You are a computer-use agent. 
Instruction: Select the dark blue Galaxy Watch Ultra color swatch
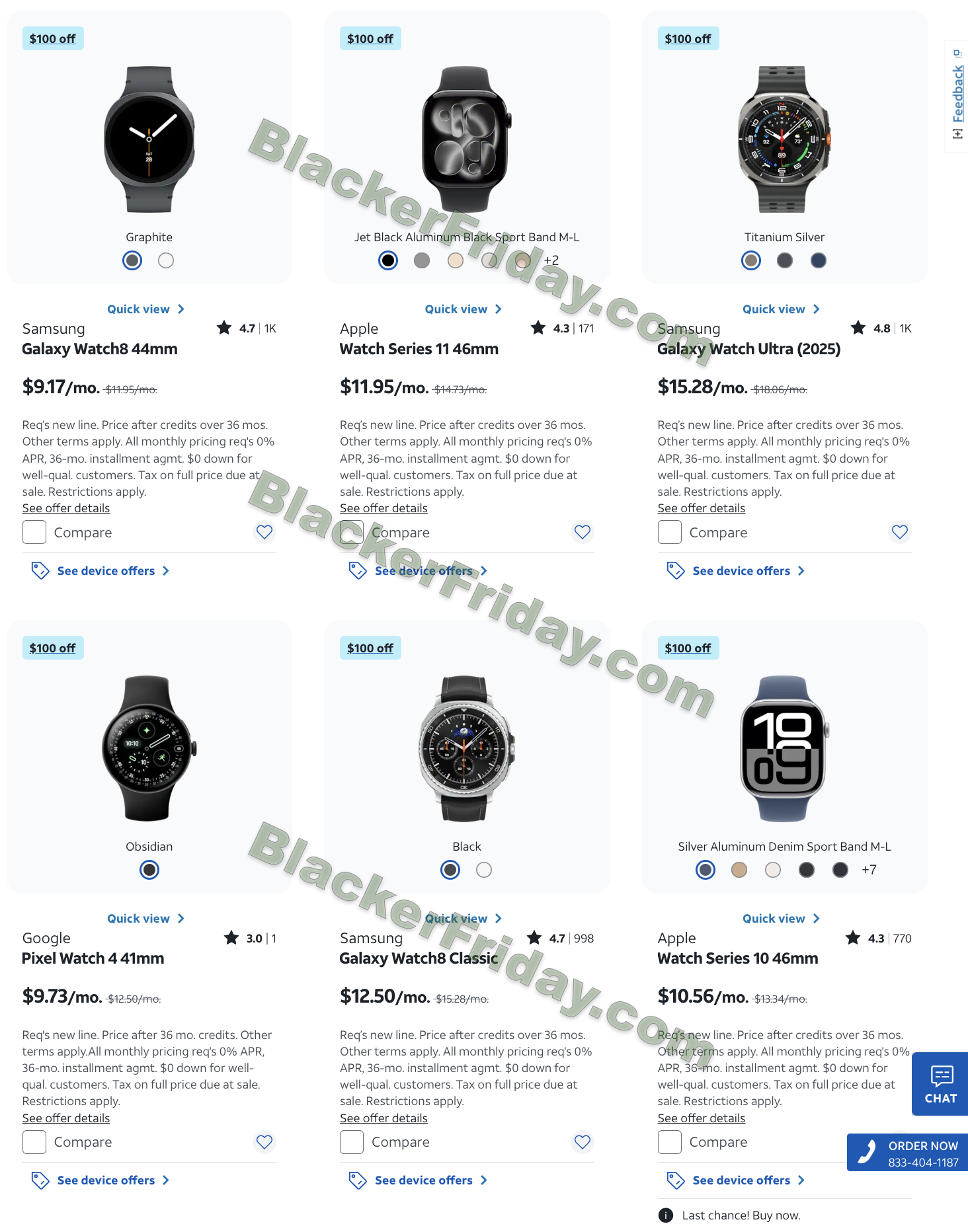coord(819,260)
